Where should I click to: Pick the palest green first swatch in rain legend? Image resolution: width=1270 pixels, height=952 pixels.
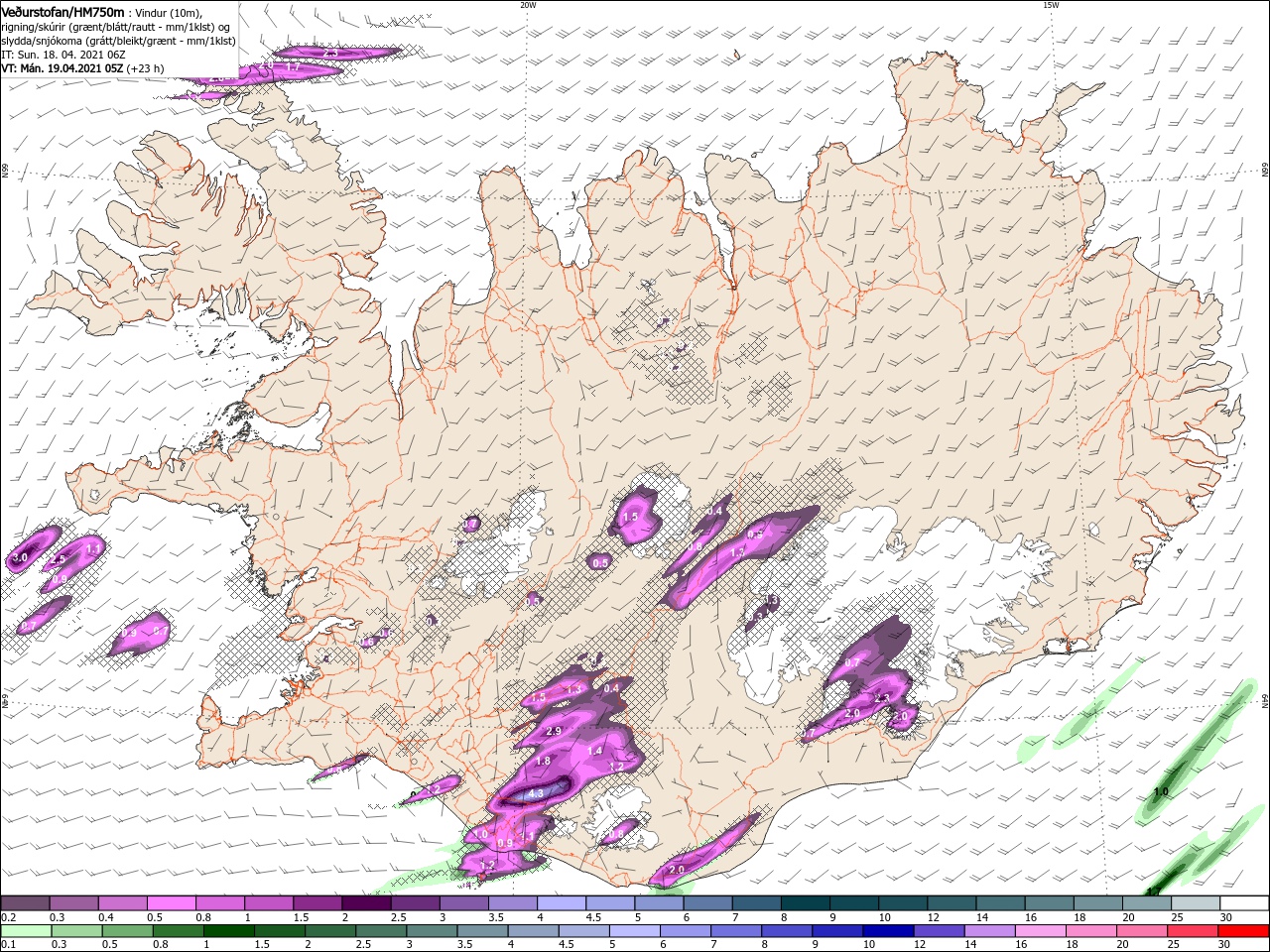click(x=25, y=931)
